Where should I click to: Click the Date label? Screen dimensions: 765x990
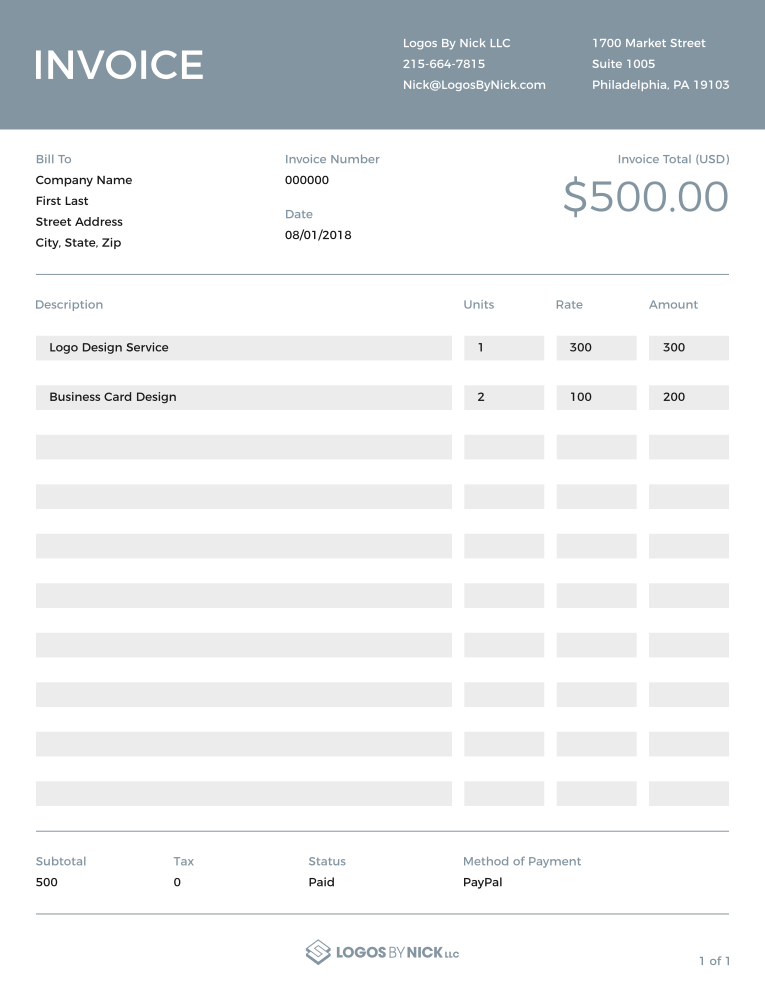[x=299, y=214]
